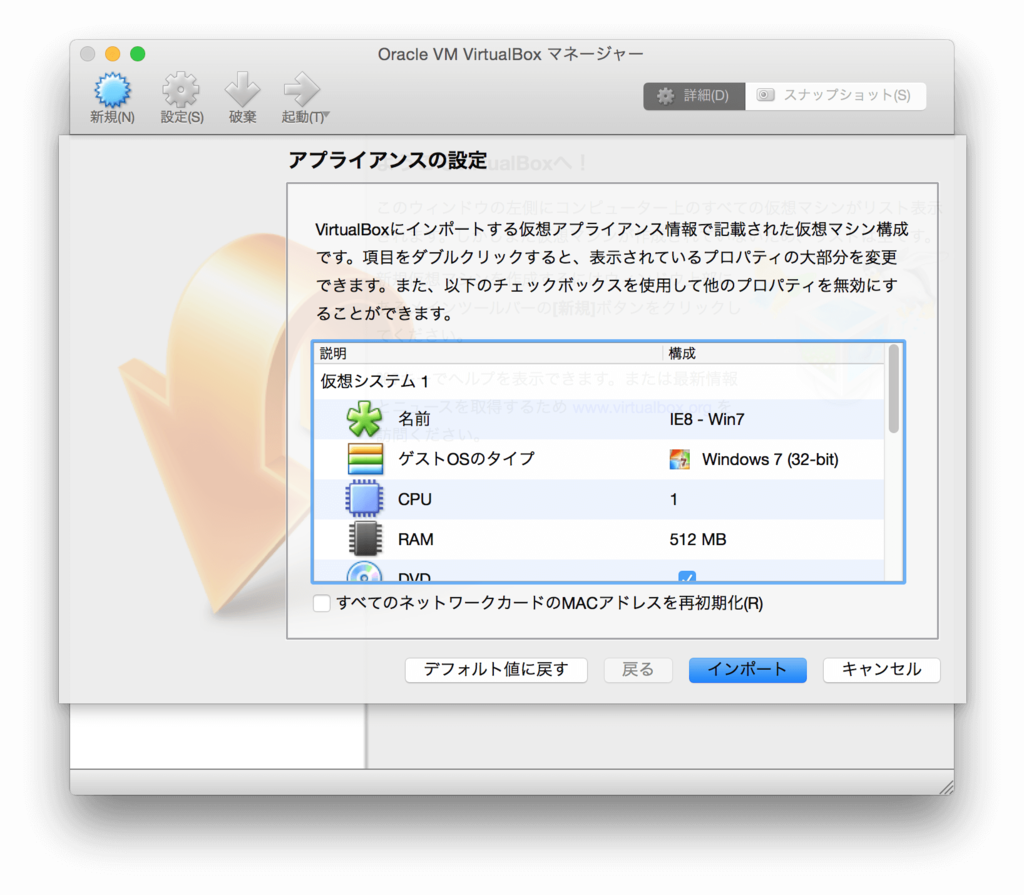This screenshot has height=895, width=1024.
Task: Click the キャンセル cancel button
Action: point(881,670)
